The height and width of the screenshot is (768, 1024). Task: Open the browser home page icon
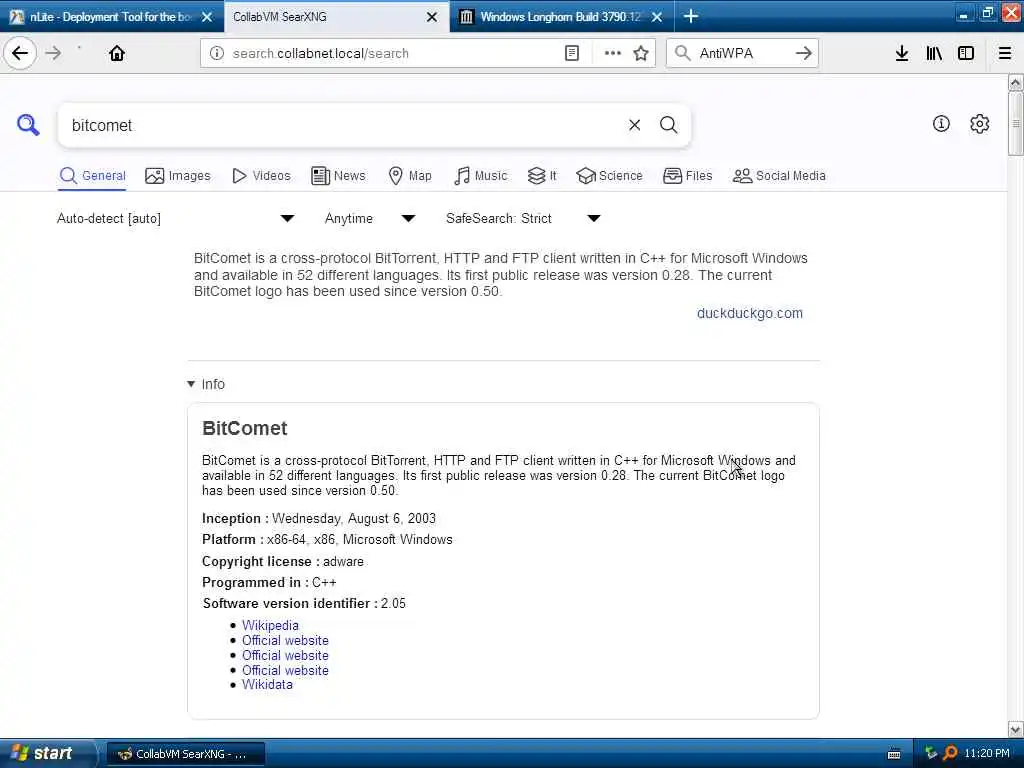[x=117, y=53]
